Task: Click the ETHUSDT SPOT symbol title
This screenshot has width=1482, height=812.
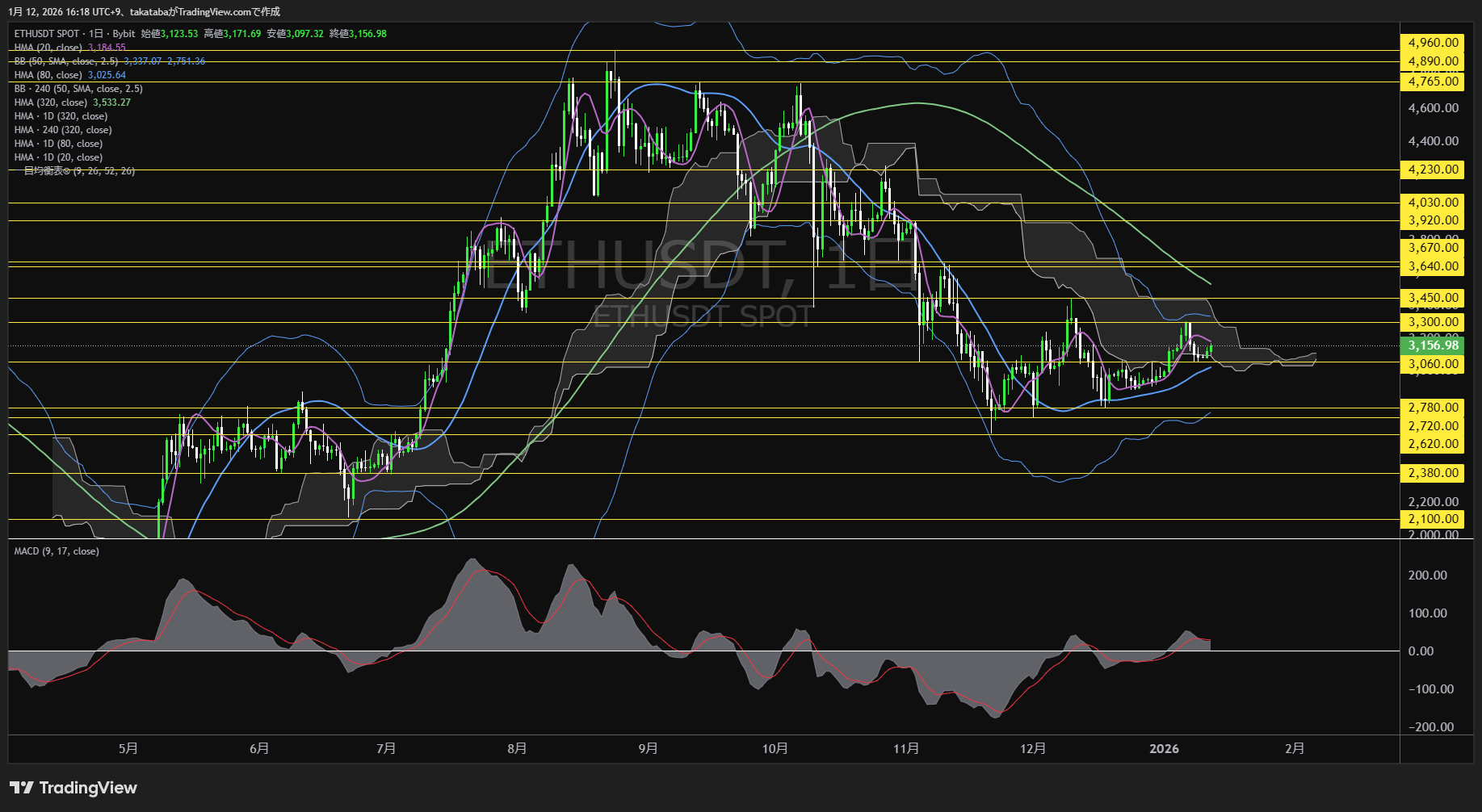Action: pyautogui.click(x=47, y=34)
